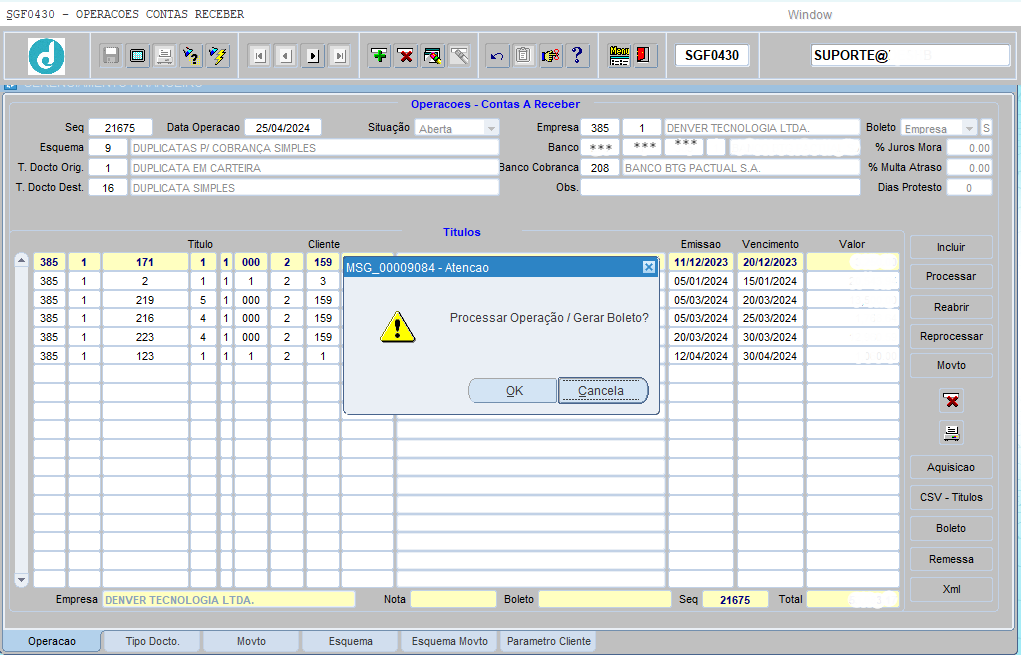Click the undo arrow toolbar icon
This screenshot has width=1021, height=655.
pyautogui.click(x=497, y=55)
